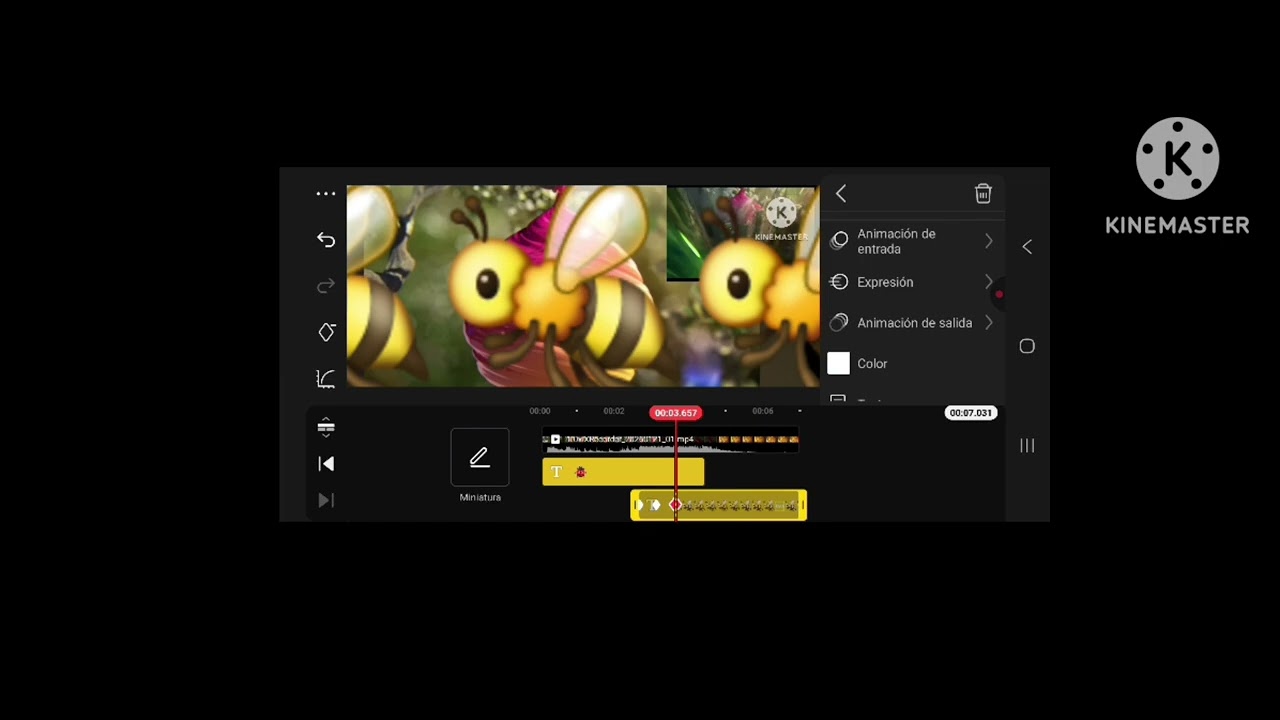Undo the last edit

pos(326,240)
